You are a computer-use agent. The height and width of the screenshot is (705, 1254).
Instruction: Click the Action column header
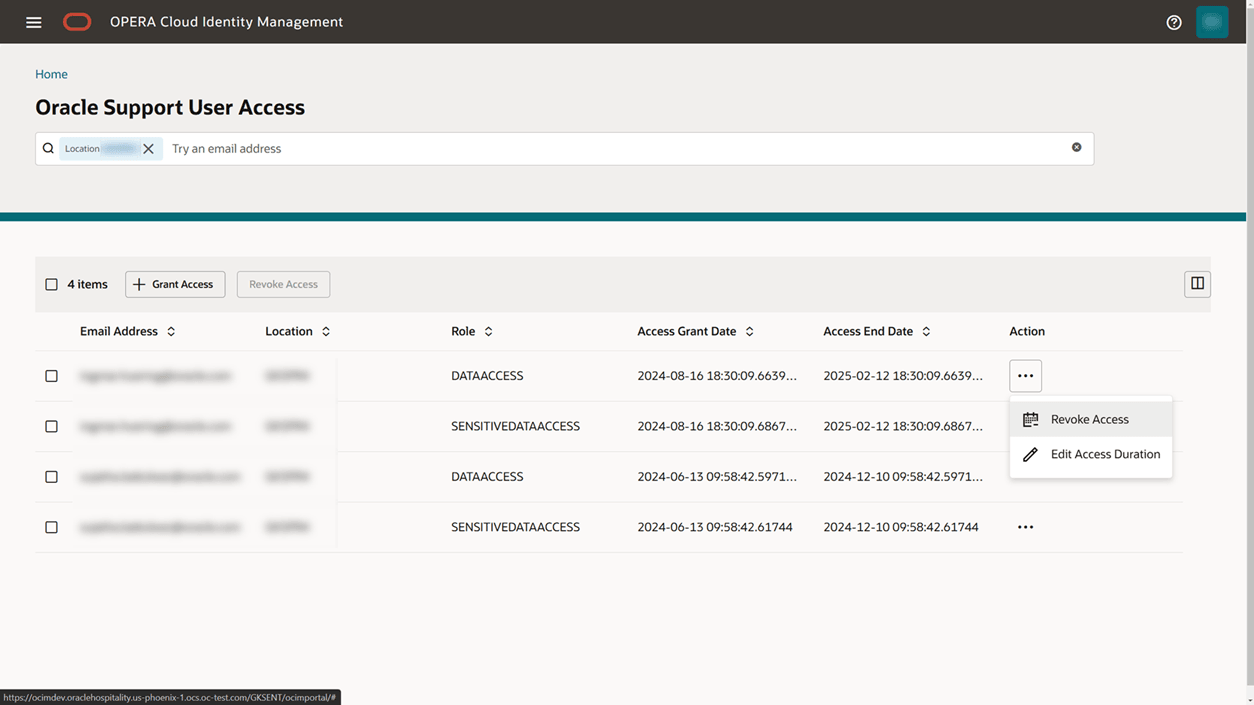[x=1027, y=331]
